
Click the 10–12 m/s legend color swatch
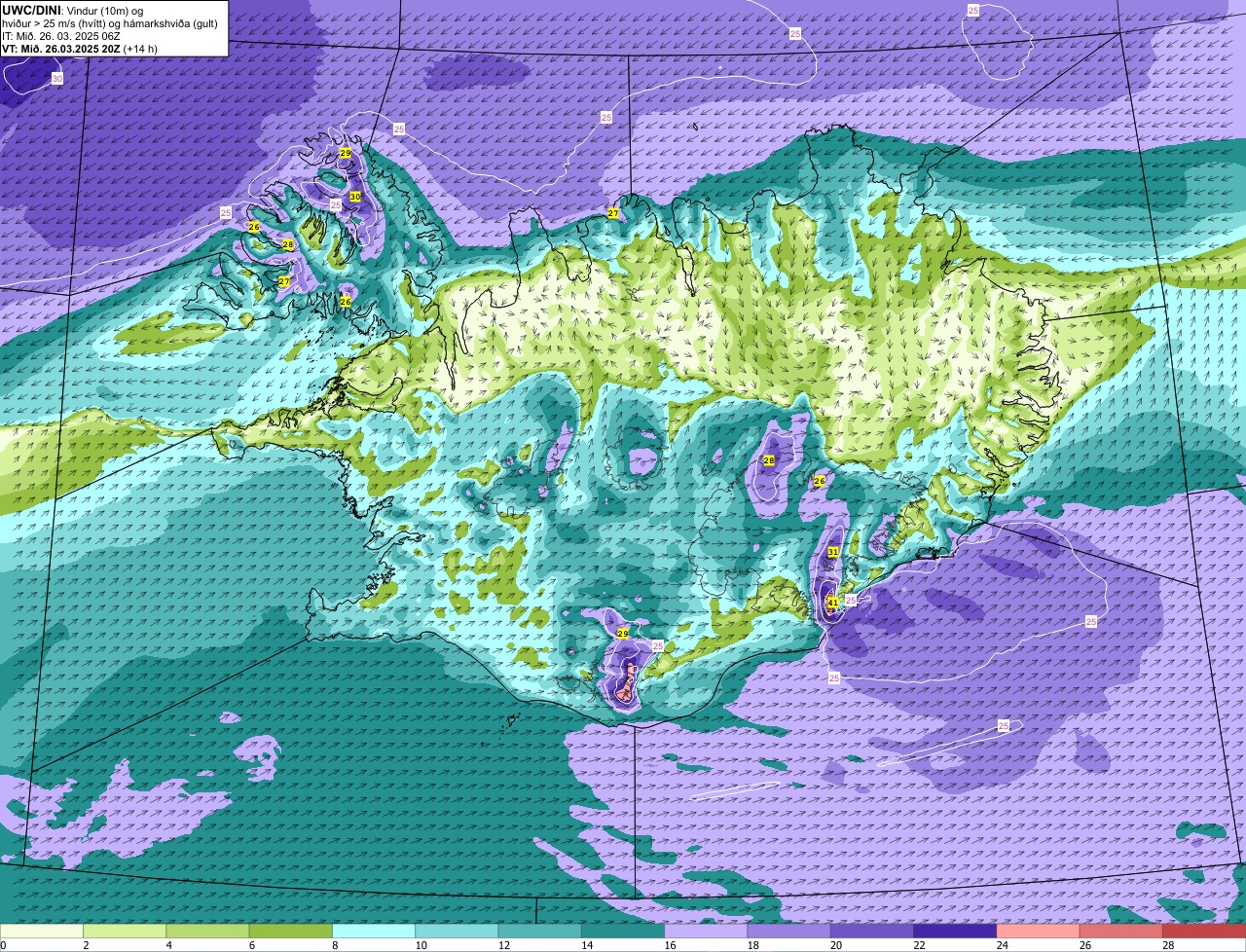457,931
